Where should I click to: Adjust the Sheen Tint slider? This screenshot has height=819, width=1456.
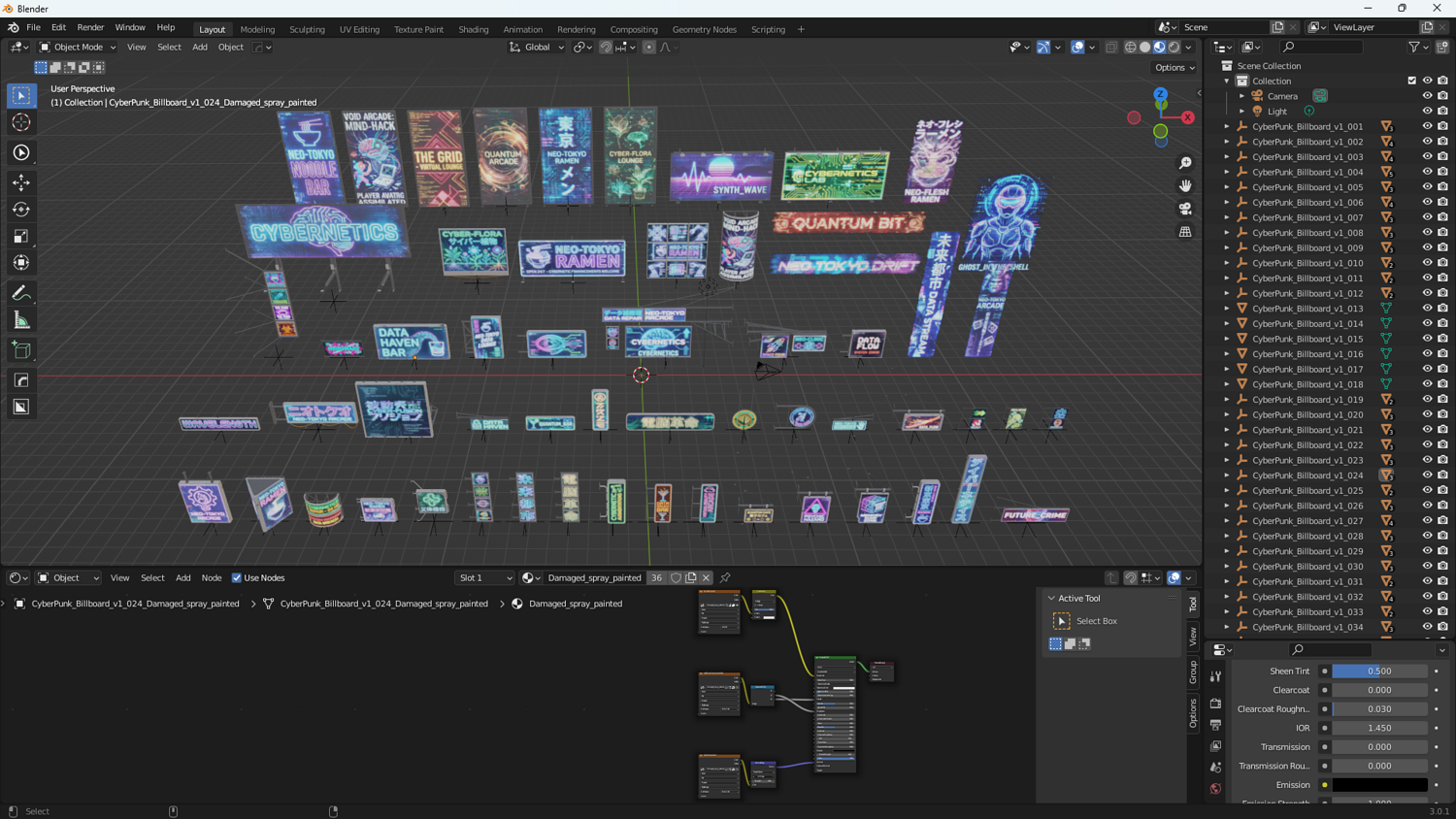(x=1379, y=671)
